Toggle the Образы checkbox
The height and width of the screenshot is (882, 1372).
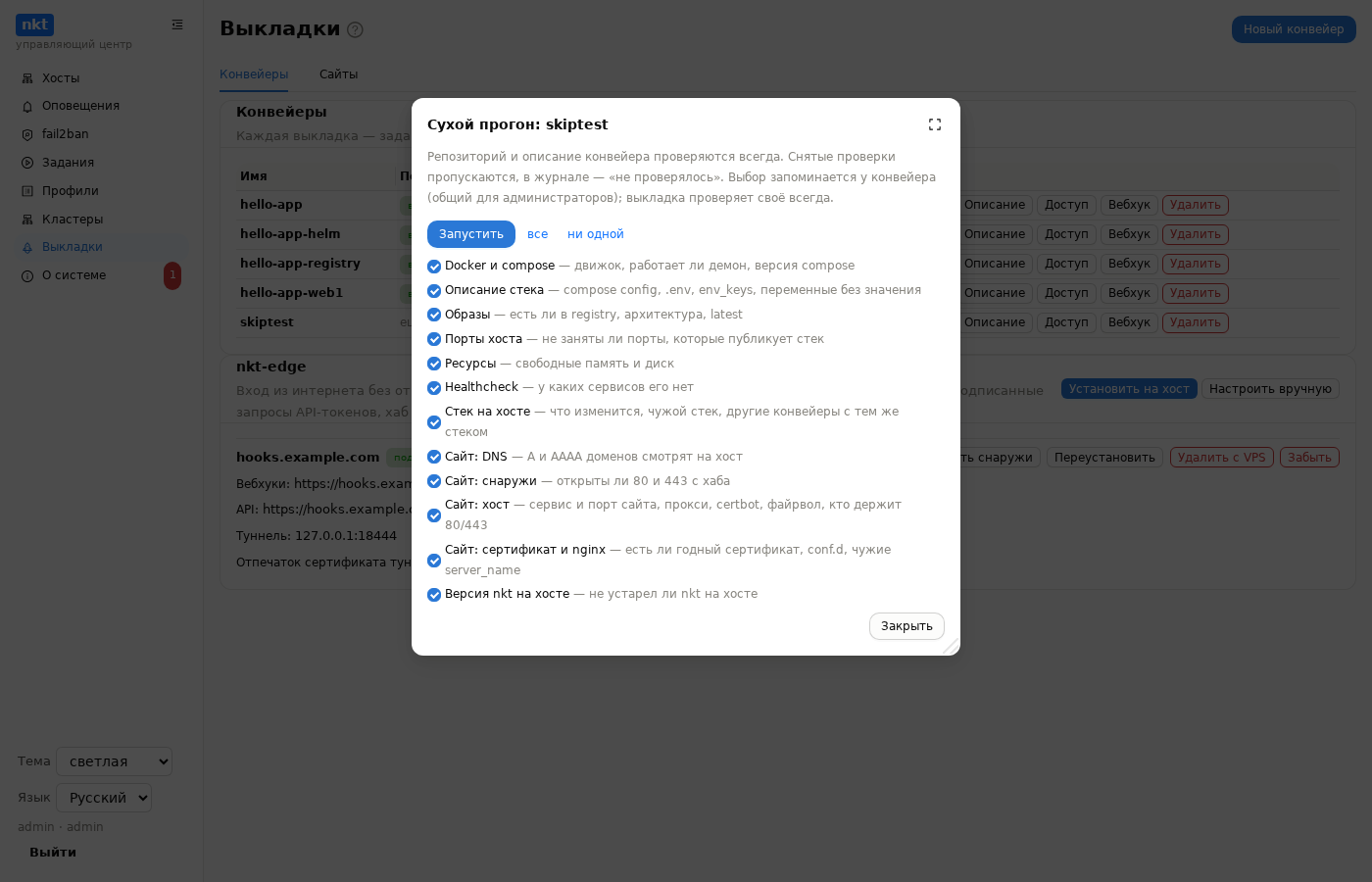(x=434, y=316)
